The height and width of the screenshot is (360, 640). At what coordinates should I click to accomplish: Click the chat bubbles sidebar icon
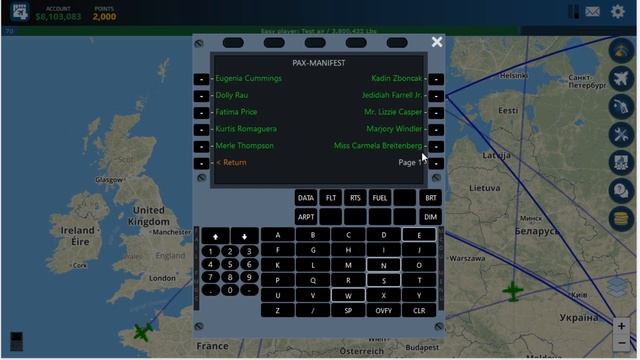click(621, 191)
